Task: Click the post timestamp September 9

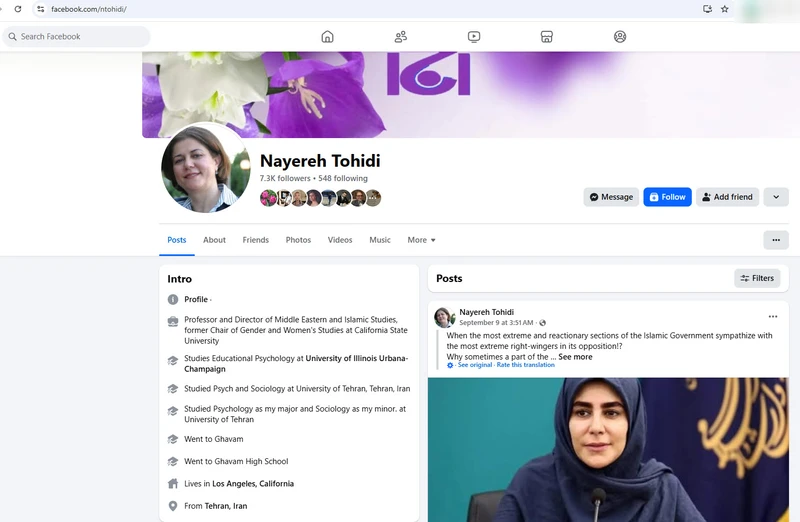Action: coord(496,323)
